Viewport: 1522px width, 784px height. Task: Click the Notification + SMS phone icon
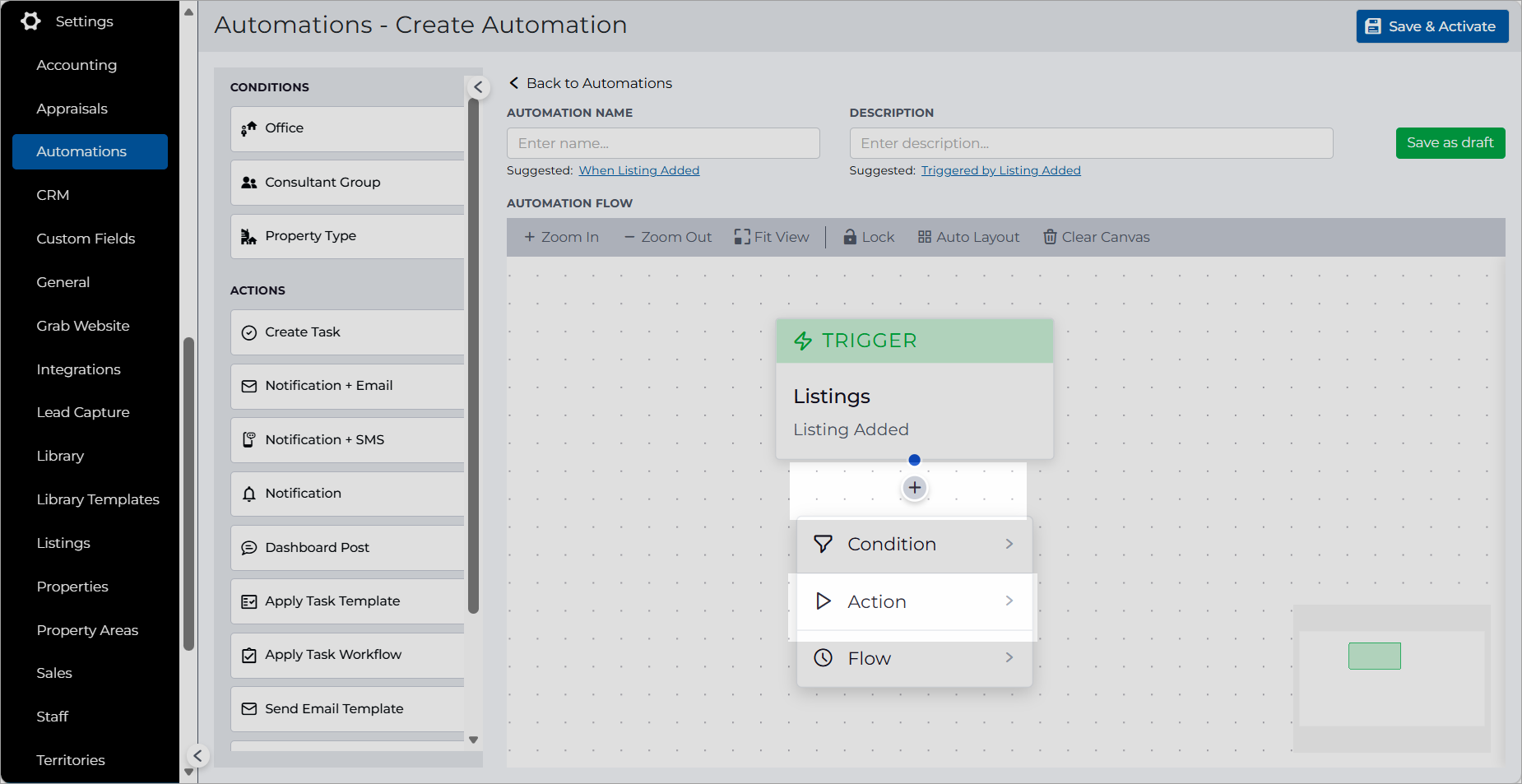pos(248,440)
